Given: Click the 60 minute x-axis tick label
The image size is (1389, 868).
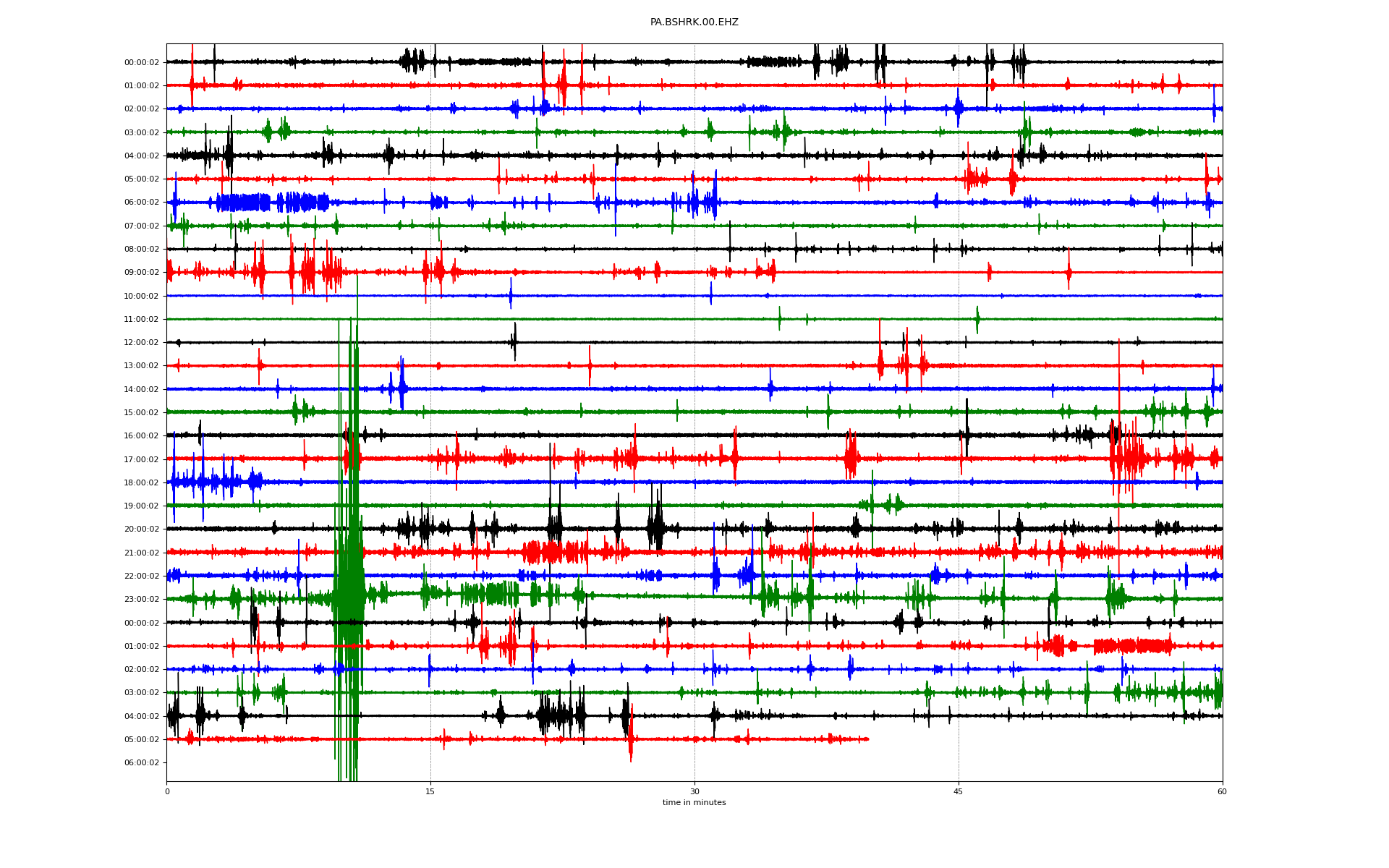Looking at the screenshot, I should (1222, 792).
